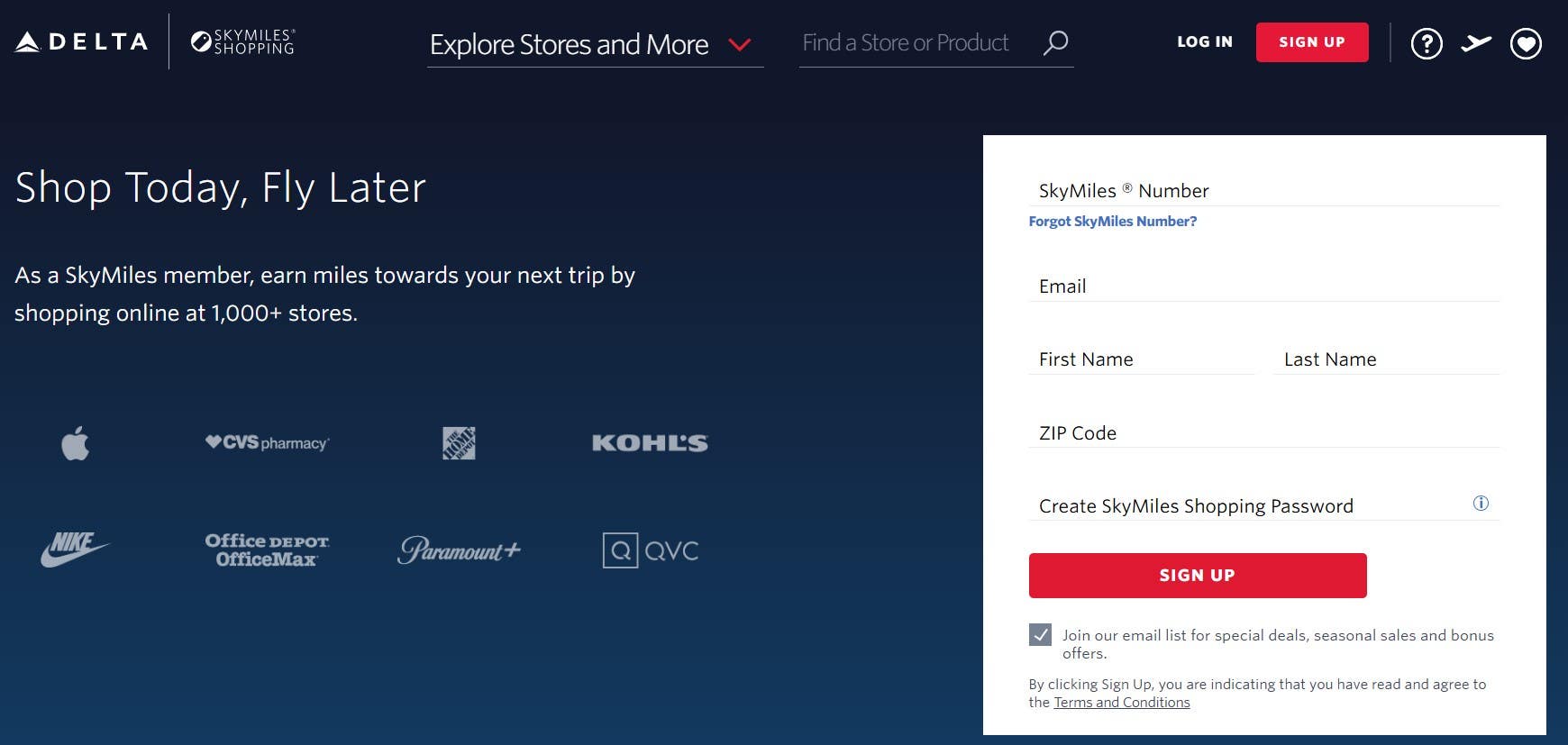Click the ZIP Code field

click(x=1263, y=433)
